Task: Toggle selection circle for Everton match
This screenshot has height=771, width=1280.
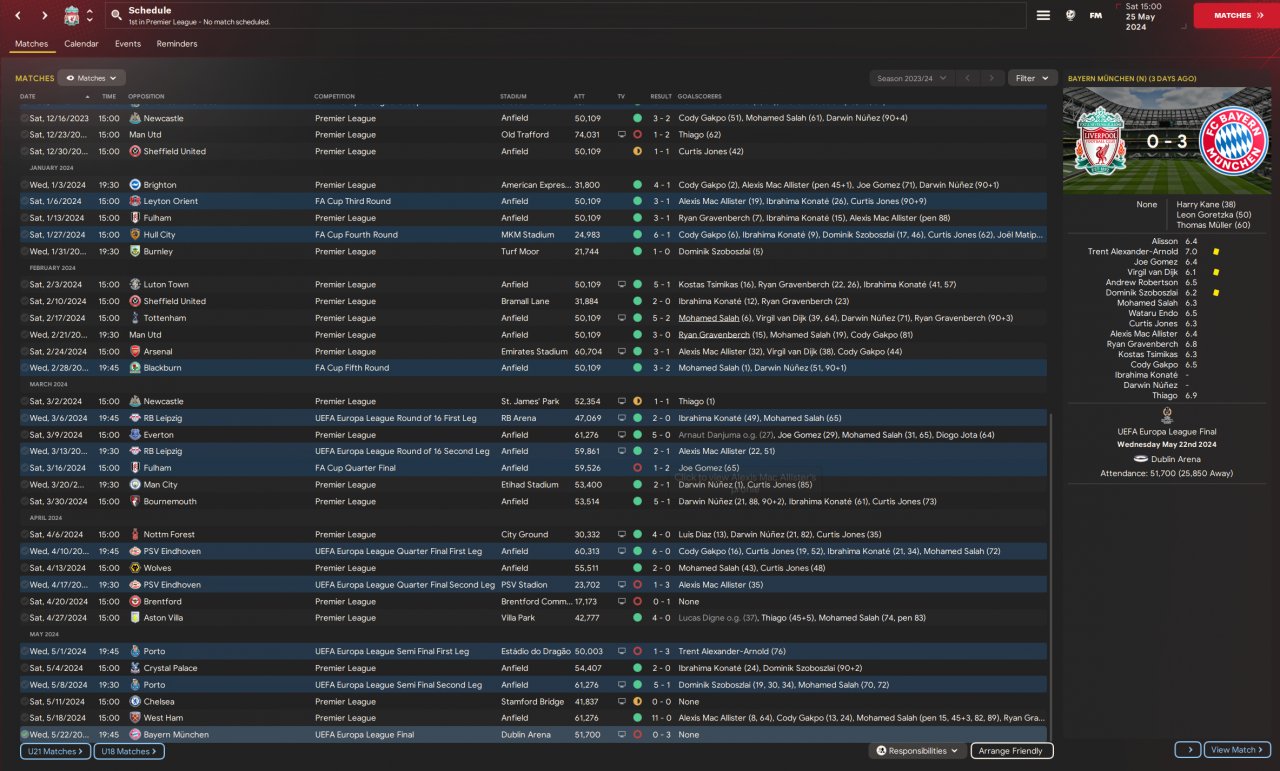Action: (24, 435)
